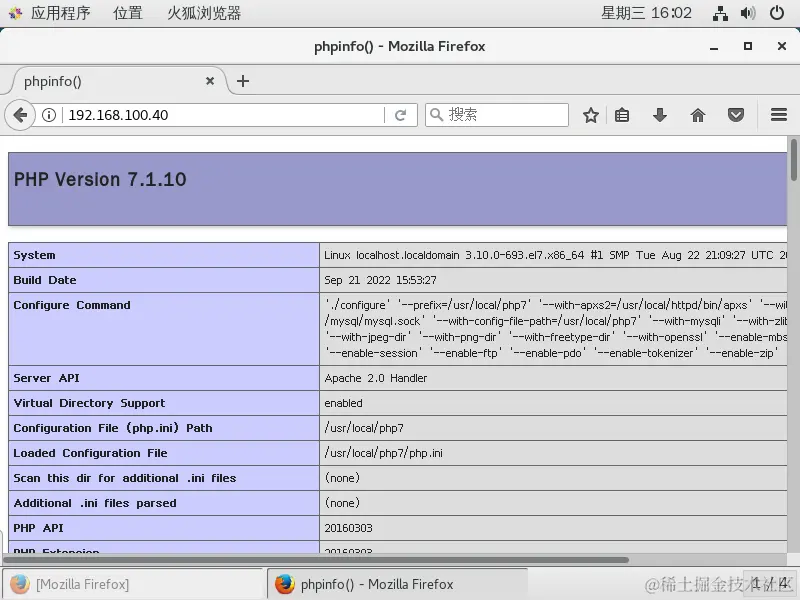Click the vertical scrollbar thumb
Viewport: 800px width, 600px height.
click(794, 159)
